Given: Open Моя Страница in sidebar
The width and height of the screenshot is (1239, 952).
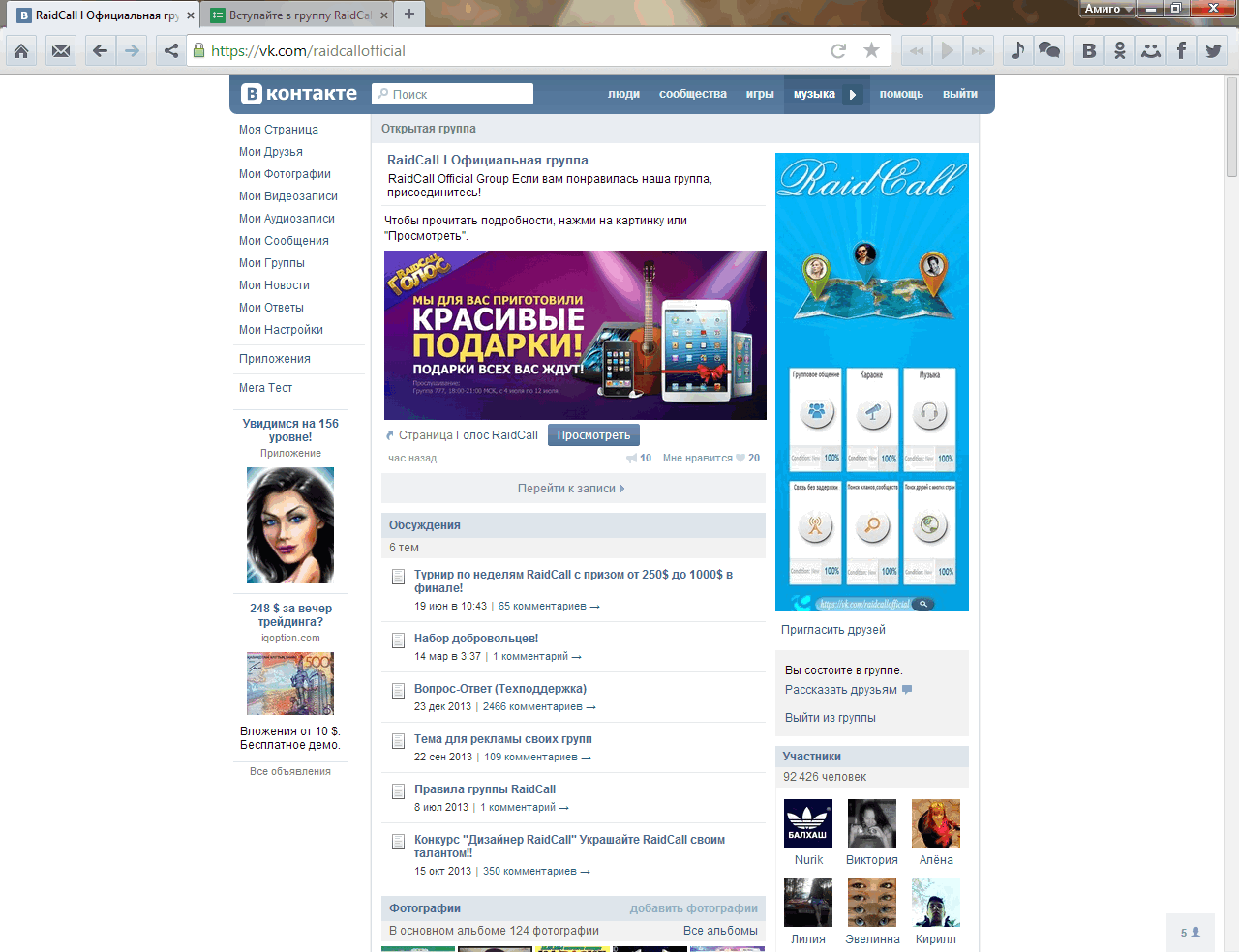Looking at the screenshot, I should pos(279,130).
